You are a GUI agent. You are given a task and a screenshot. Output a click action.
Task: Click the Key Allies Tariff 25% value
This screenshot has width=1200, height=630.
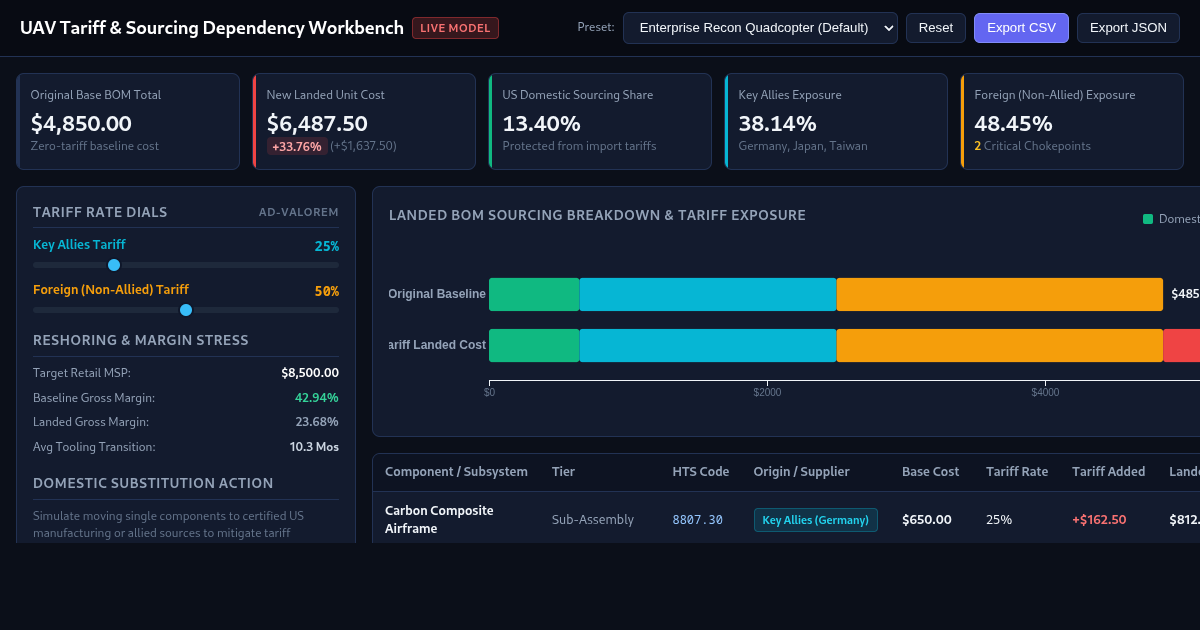(327, 246)
